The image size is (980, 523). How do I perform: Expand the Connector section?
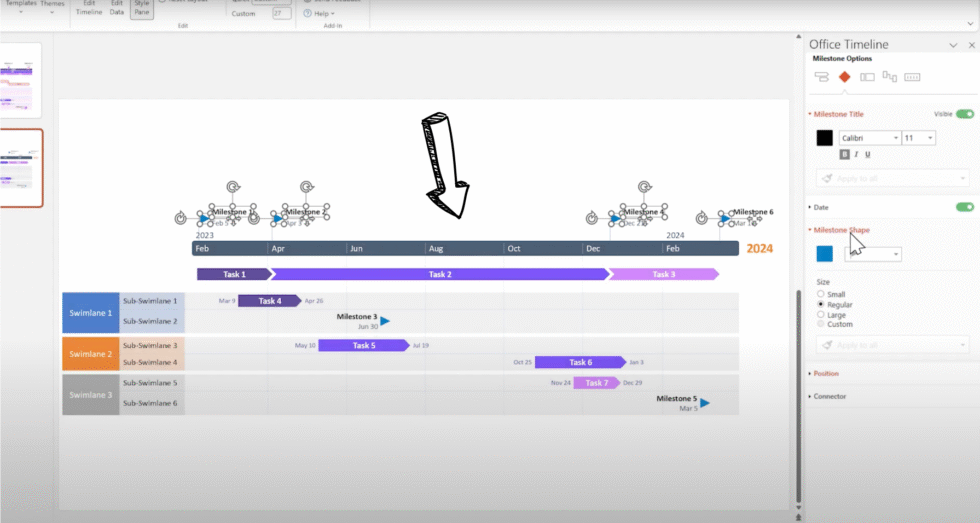pos(829,396)
